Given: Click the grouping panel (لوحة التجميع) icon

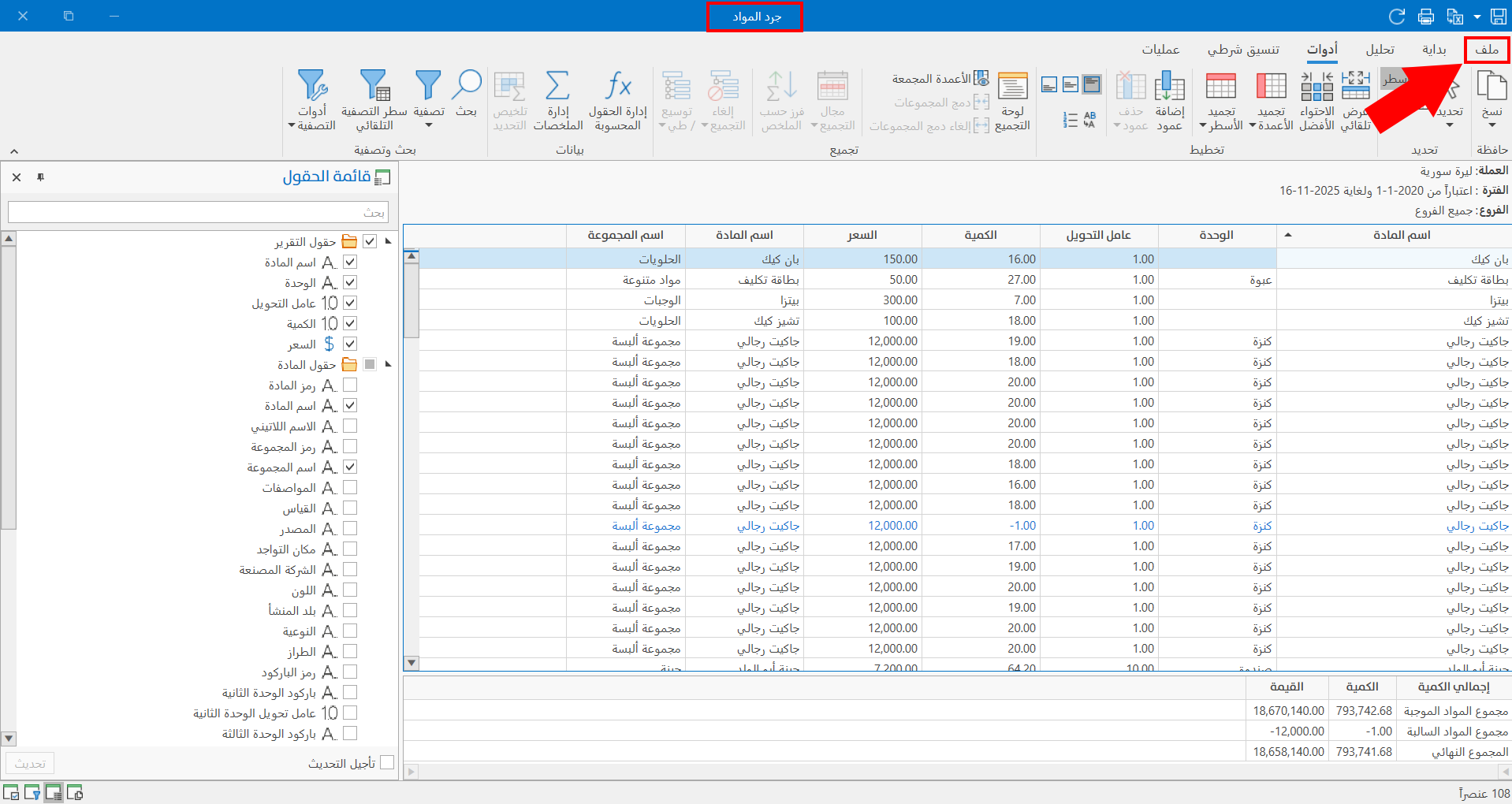Looking at the screenshot, I should (1012, 85).
